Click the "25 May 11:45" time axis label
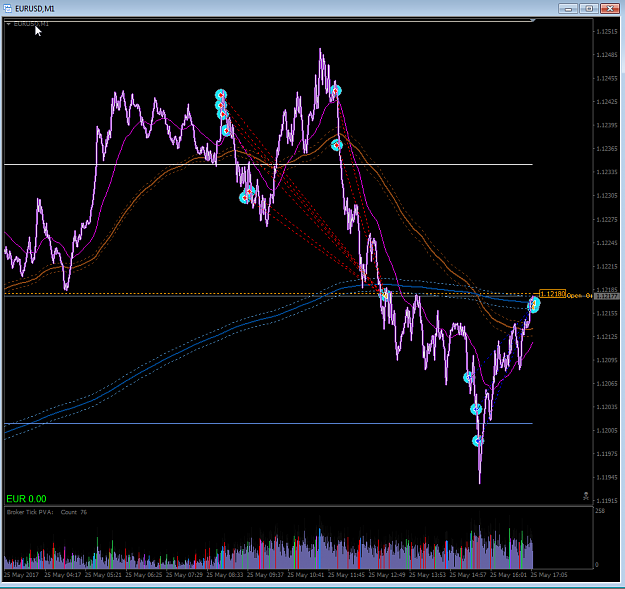This screenshot has width=625, height=589. coord(346,575)
